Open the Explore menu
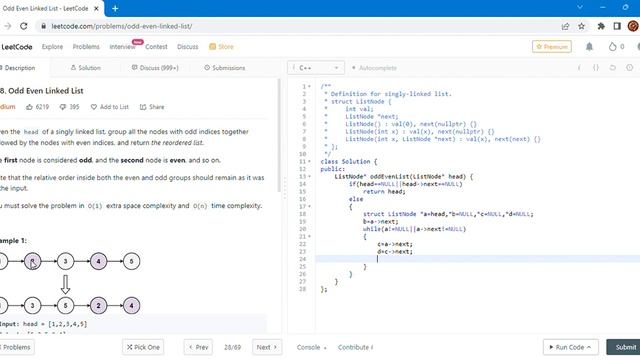The image size is (640, 360). tap(52, 47)
